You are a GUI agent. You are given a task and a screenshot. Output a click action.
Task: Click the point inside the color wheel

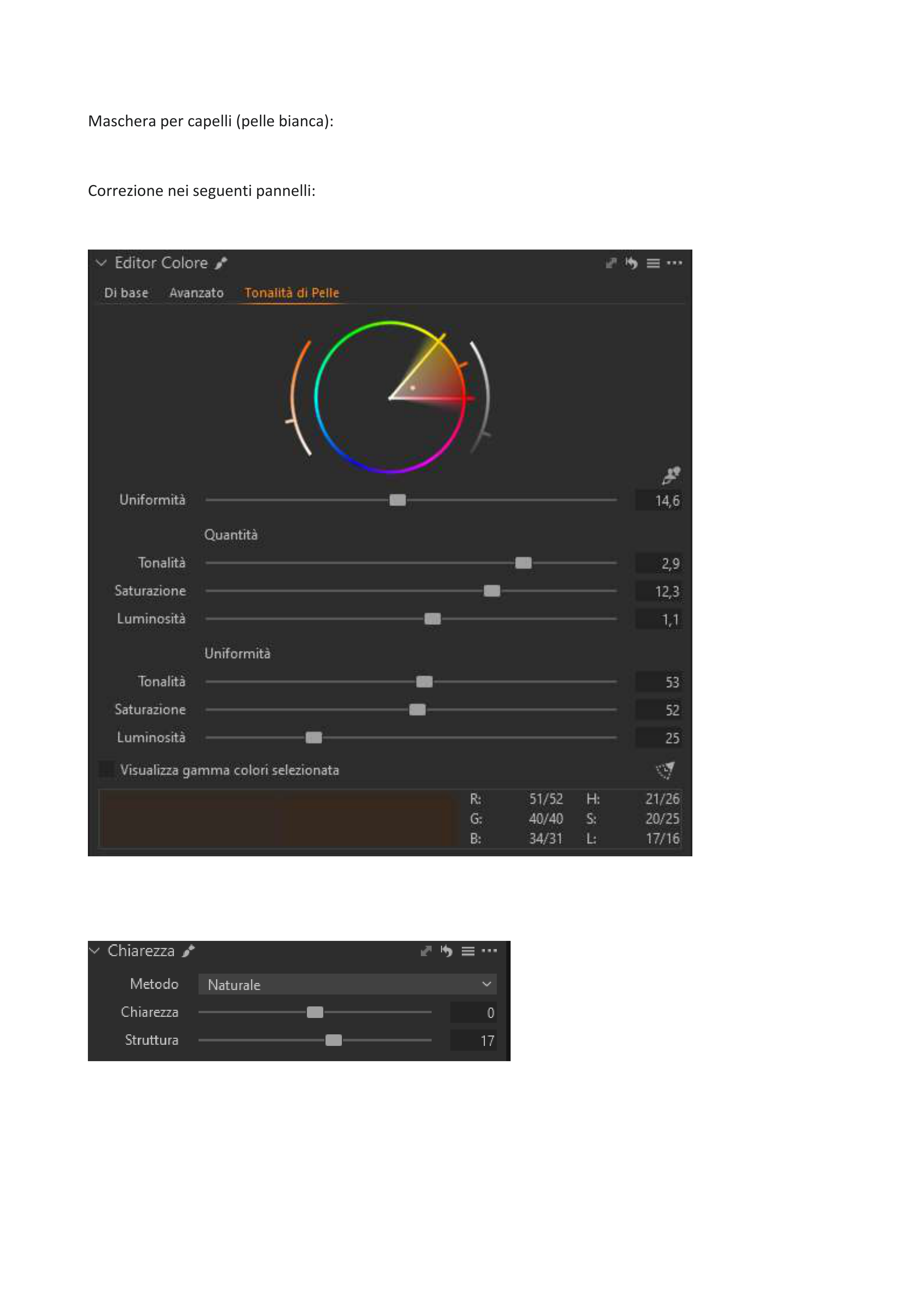tap(413, 388)
